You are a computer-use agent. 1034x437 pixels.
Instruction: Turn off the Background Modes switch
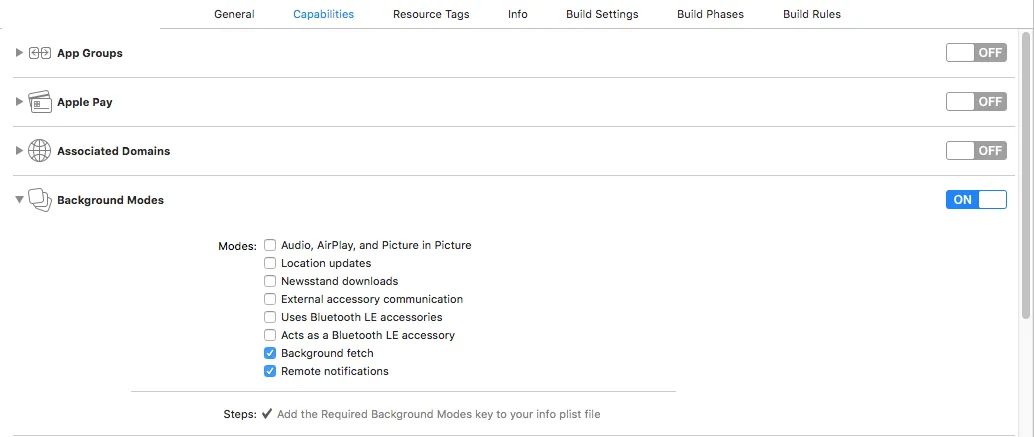click(x=976, y=200)
